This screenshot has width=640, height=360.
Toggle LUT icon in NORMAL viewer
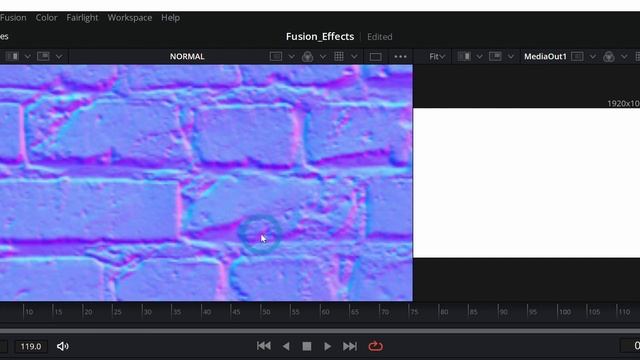307,56
